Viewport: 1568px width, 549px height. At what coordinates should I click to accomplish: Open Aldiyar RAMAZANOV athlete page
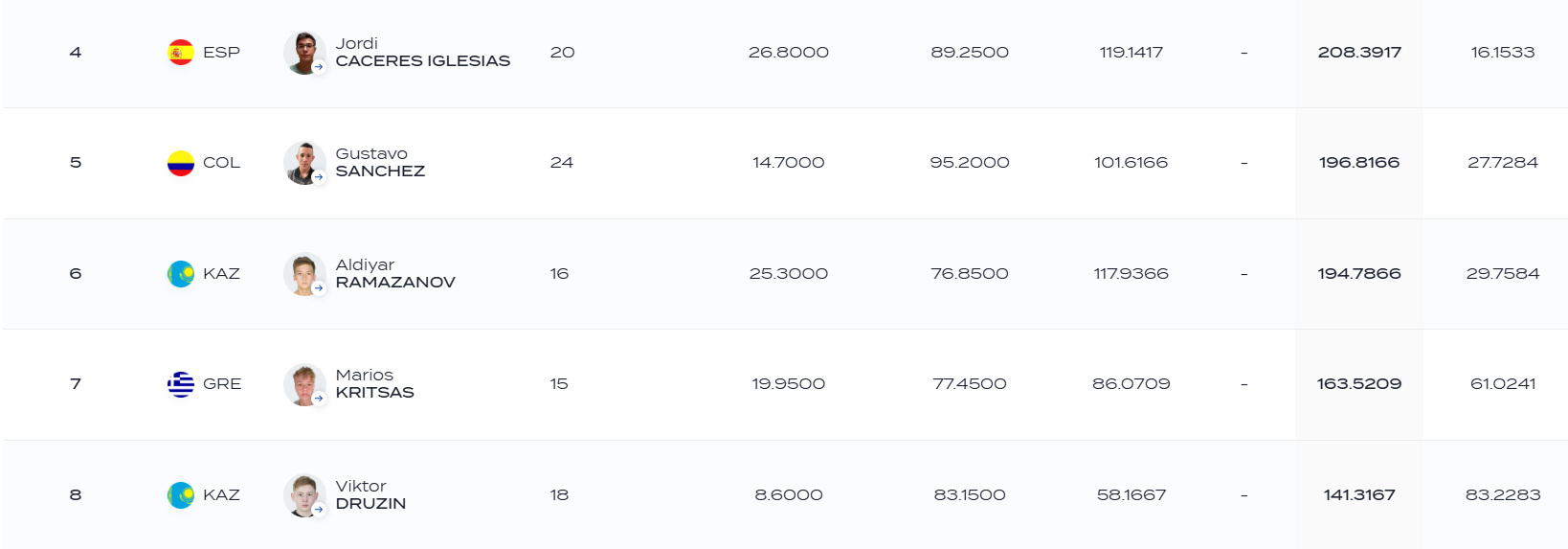click(x=395, y=273)
